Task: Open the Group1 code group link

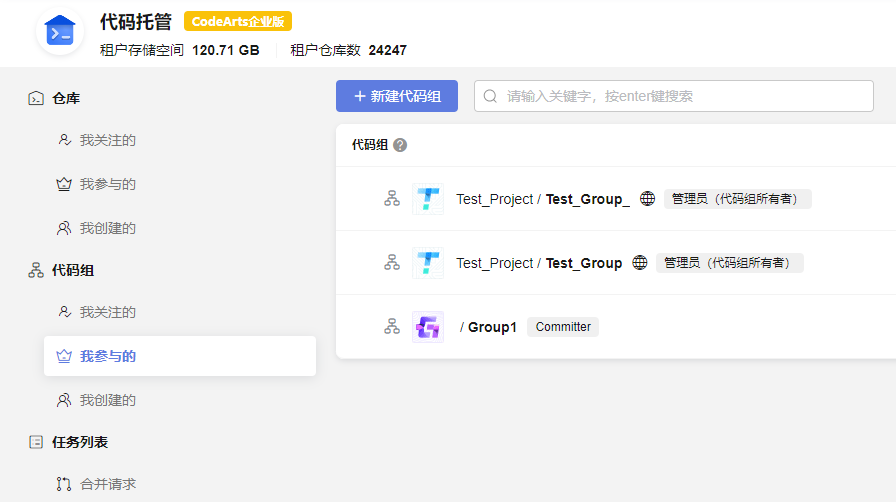Action: pos(492,327)
